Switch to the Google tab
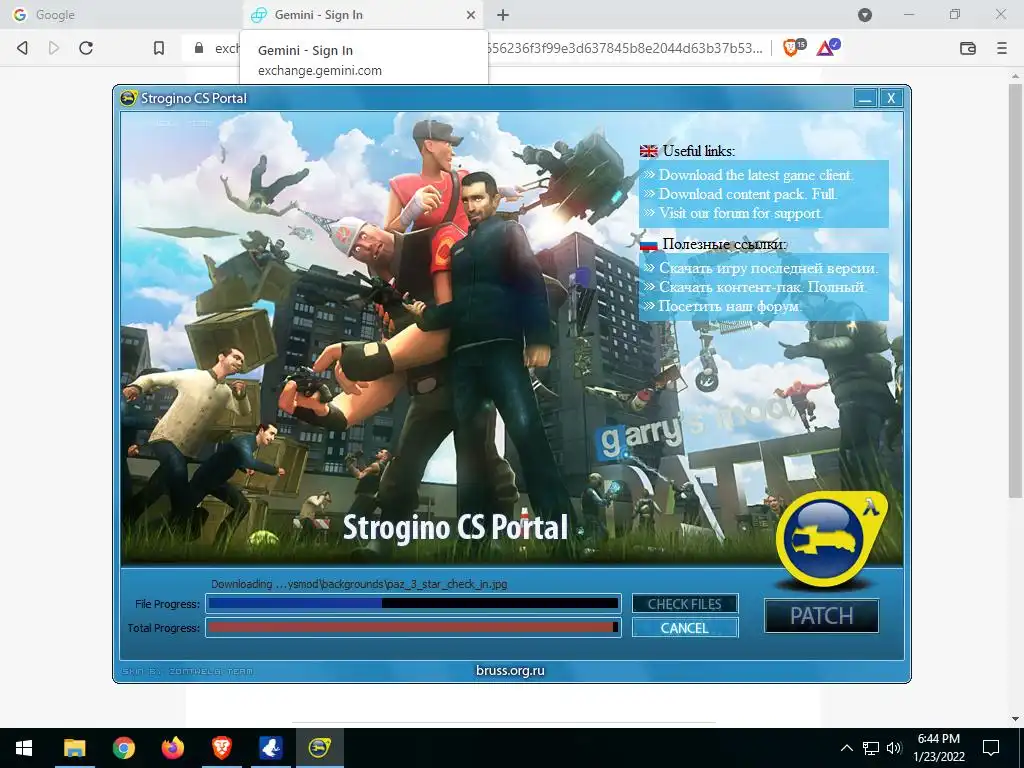Screen dimensions: 1024x768 pos(121,14)
